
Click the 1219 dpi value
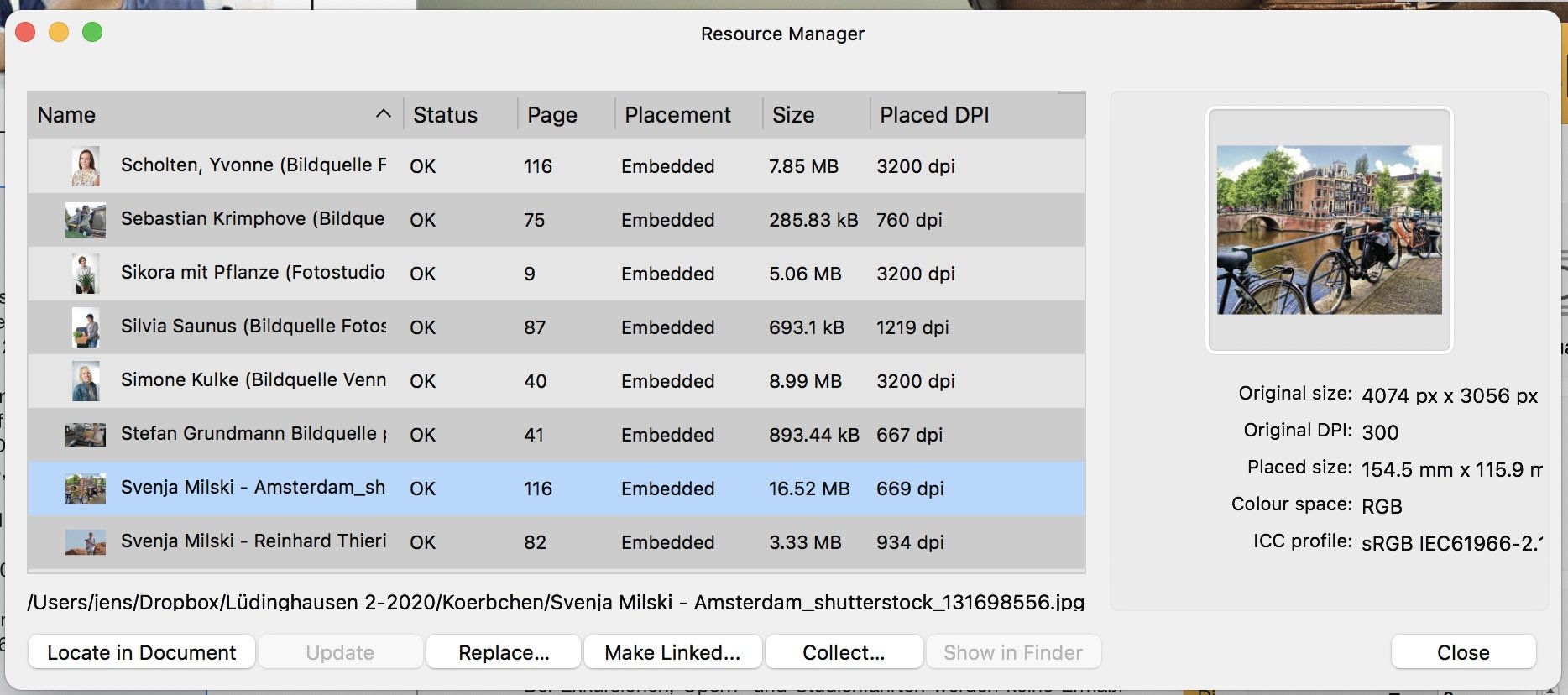click(x=912, y=327)
